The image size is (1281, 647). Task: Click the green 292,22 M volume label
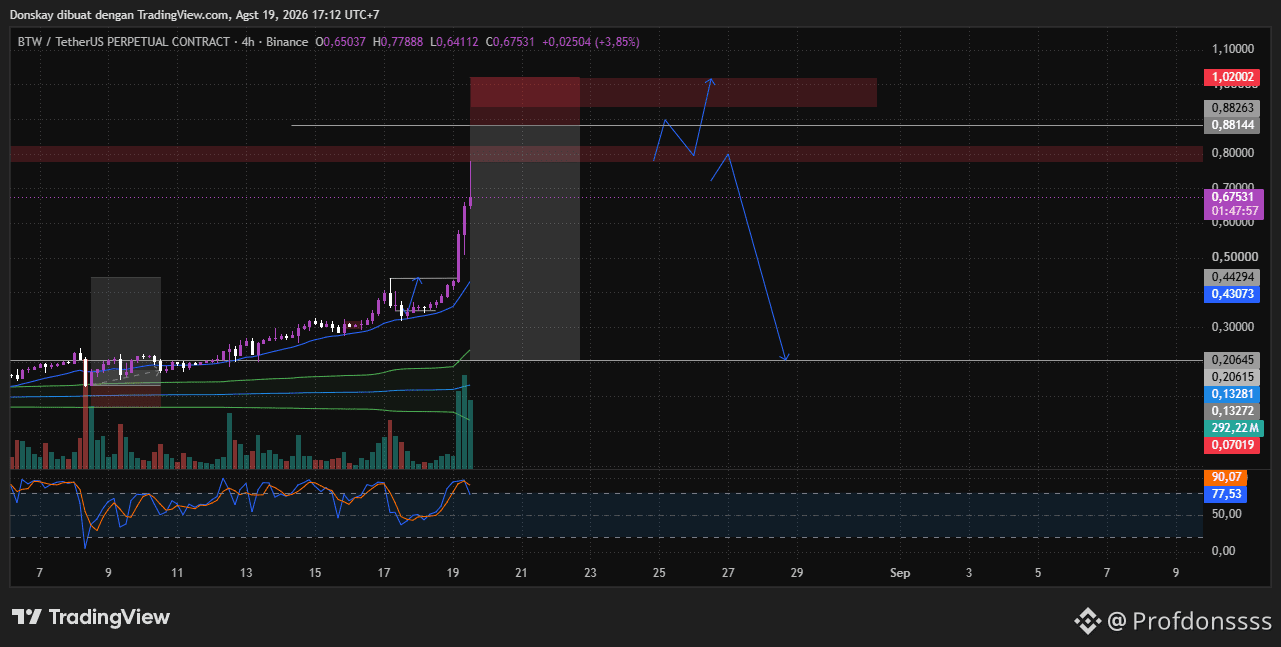[1233, 428]
